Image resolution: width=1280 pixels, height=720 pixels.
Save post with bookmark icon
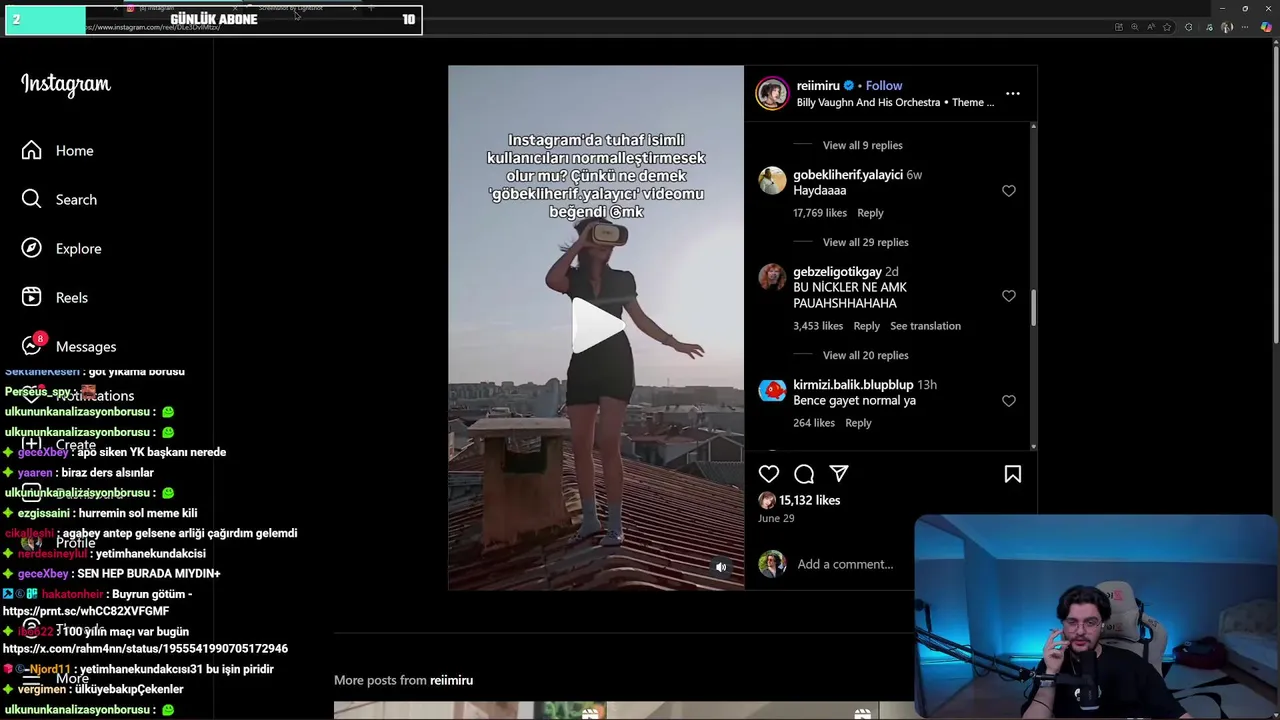pos(1013,474)
